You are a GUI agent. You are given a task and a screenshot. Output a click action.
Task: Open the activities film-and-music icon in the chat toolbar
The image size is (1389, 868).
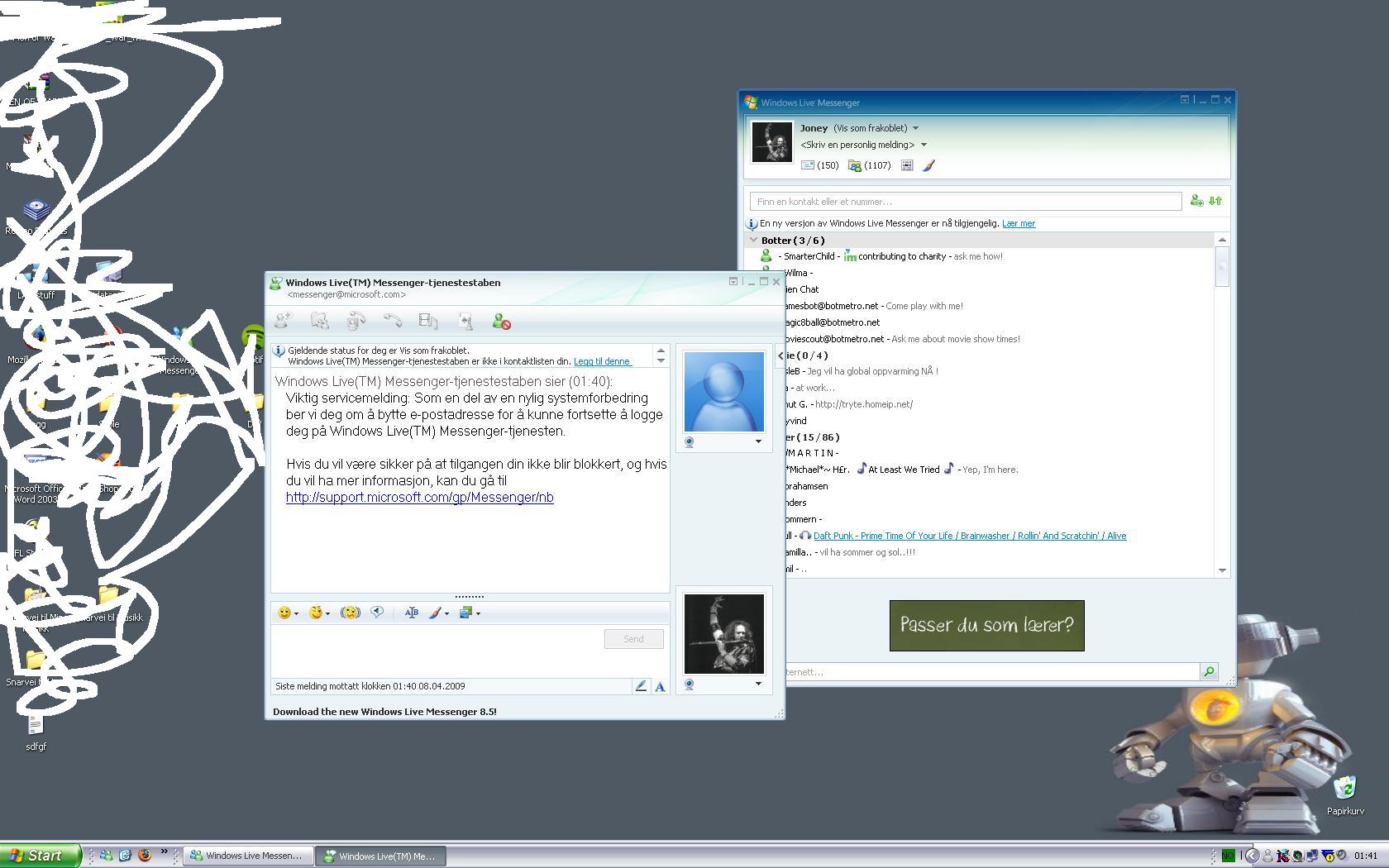[x=428, y=322]
